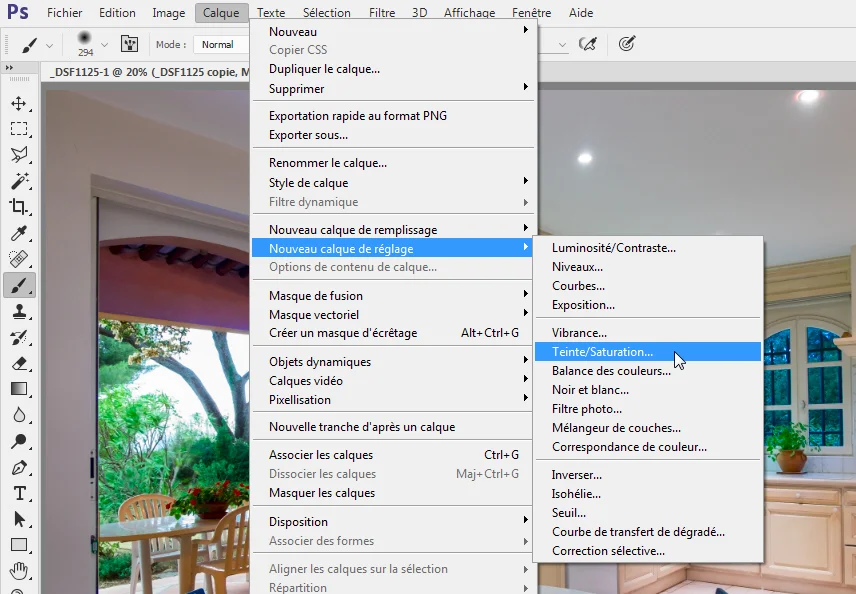Toggle airbrush-style buildup icon in options bar
856x594 pixels.
(x=588, y=44)
